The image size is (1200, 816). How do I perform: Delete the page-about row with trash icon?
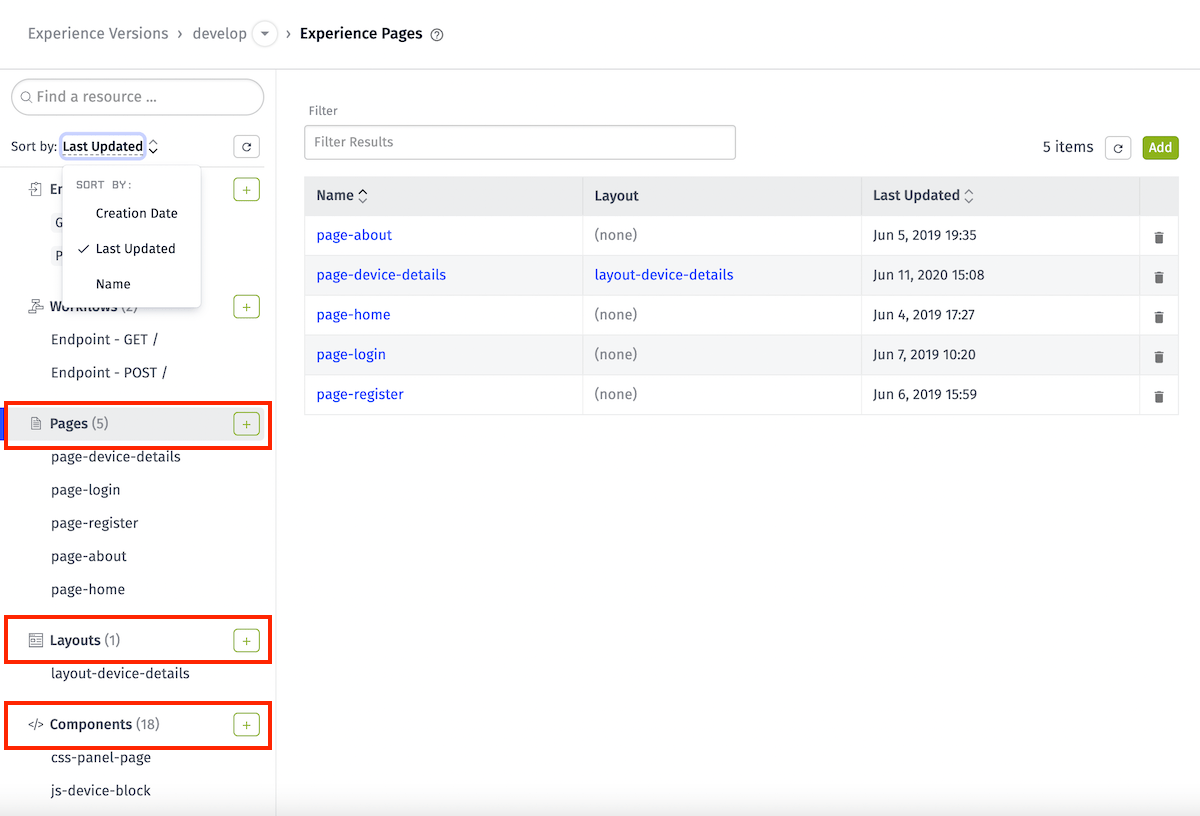coord(1159,237)
